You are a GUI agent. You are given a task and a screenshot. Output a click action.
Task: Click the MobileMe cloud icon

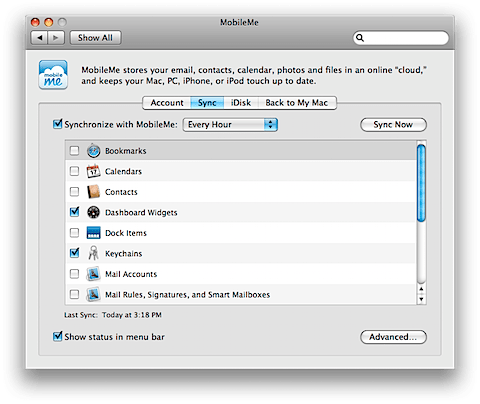(53, 75)
